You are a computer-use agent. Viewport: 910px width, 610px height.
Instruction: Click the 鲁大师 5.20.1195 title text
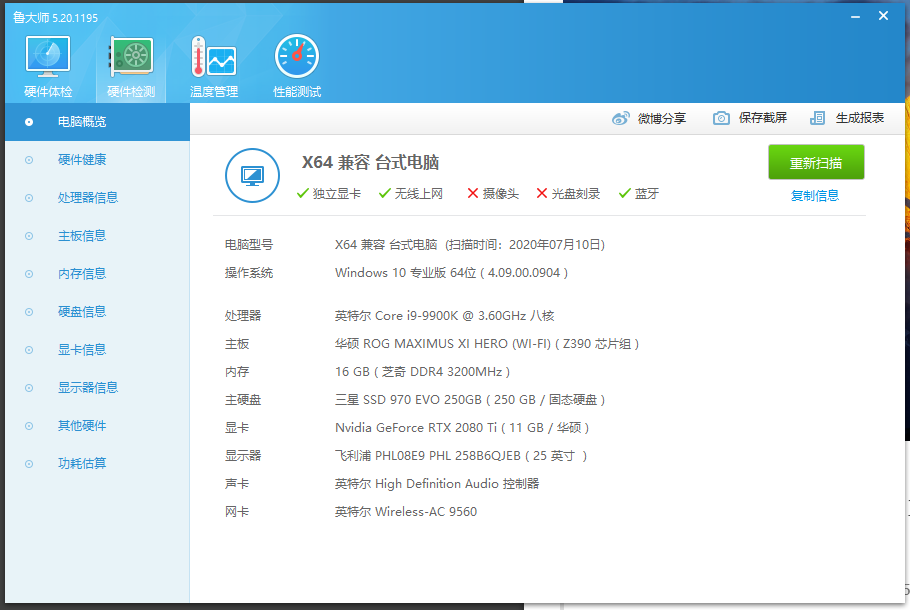(55, 18)
